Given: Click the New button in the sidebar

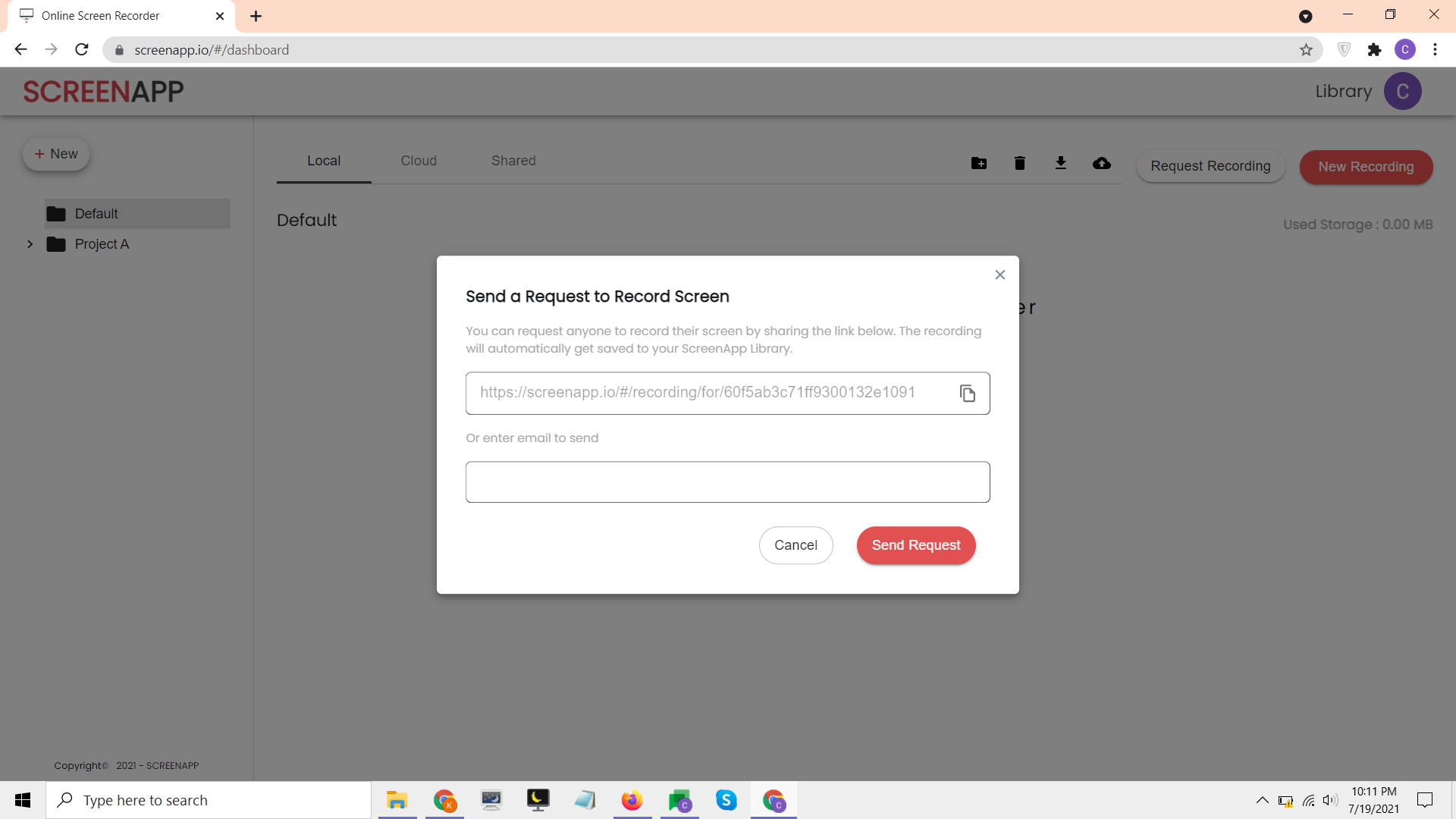Looking at the screenshot, I should coord(56,154).
